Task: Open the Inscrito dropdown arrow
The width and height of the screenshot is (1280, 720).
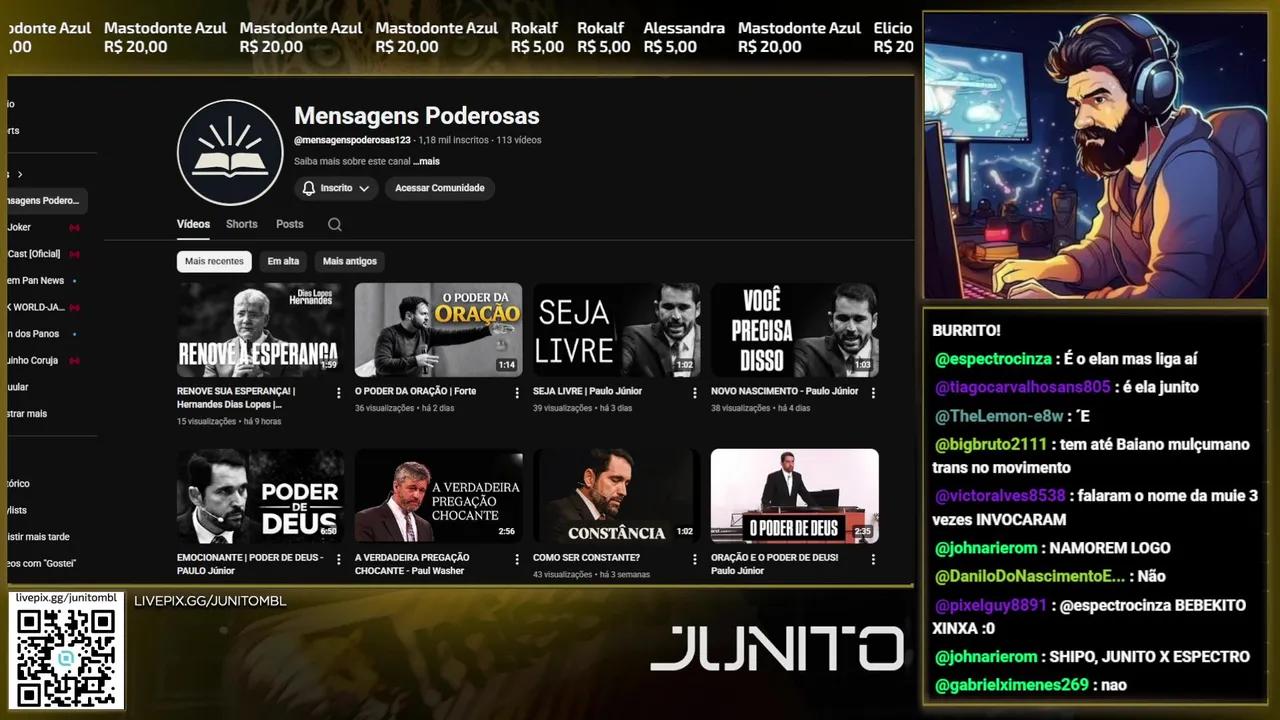Action: click(x=364, y=188)
